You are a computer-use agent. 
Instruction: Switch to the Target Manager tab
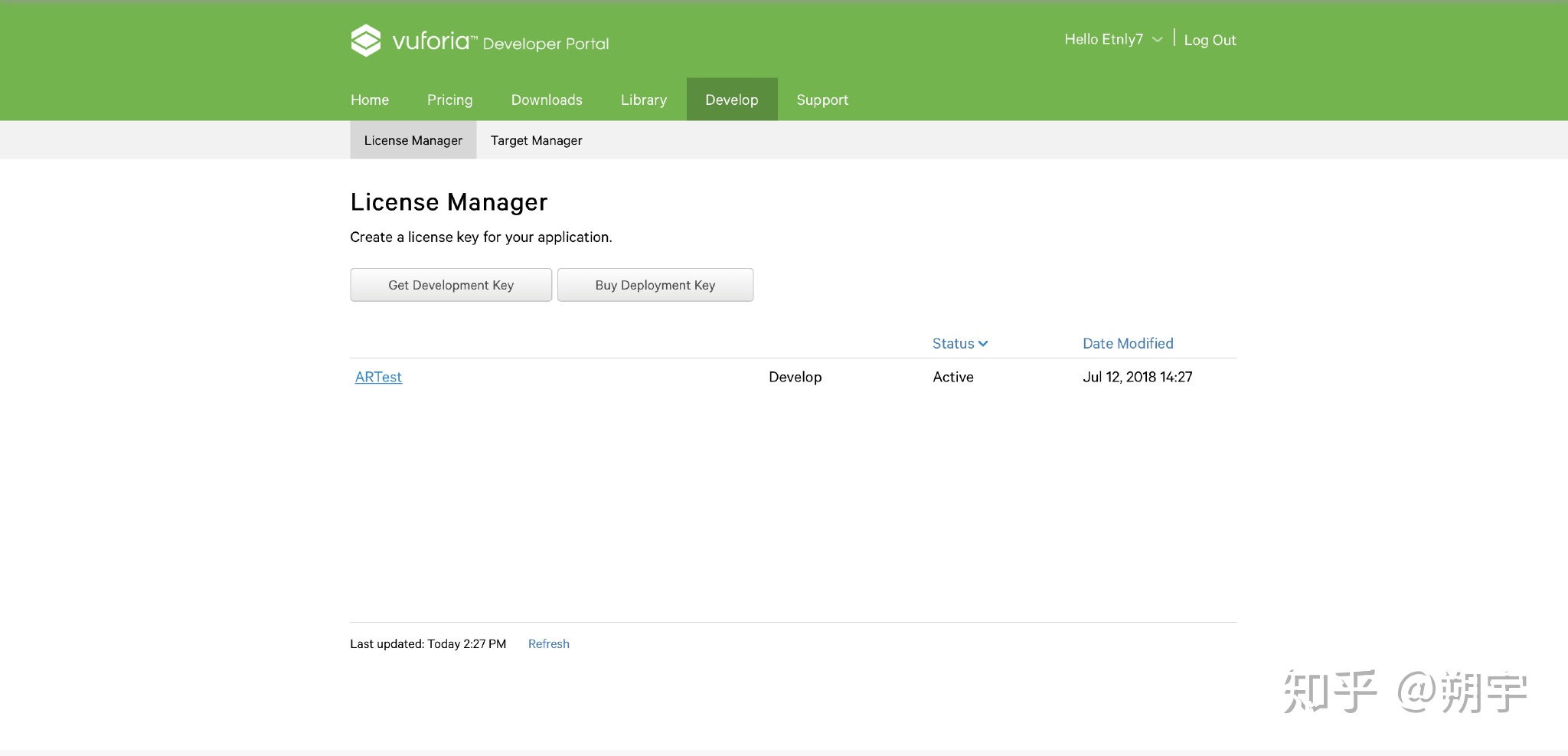click(x=537, y=140)
